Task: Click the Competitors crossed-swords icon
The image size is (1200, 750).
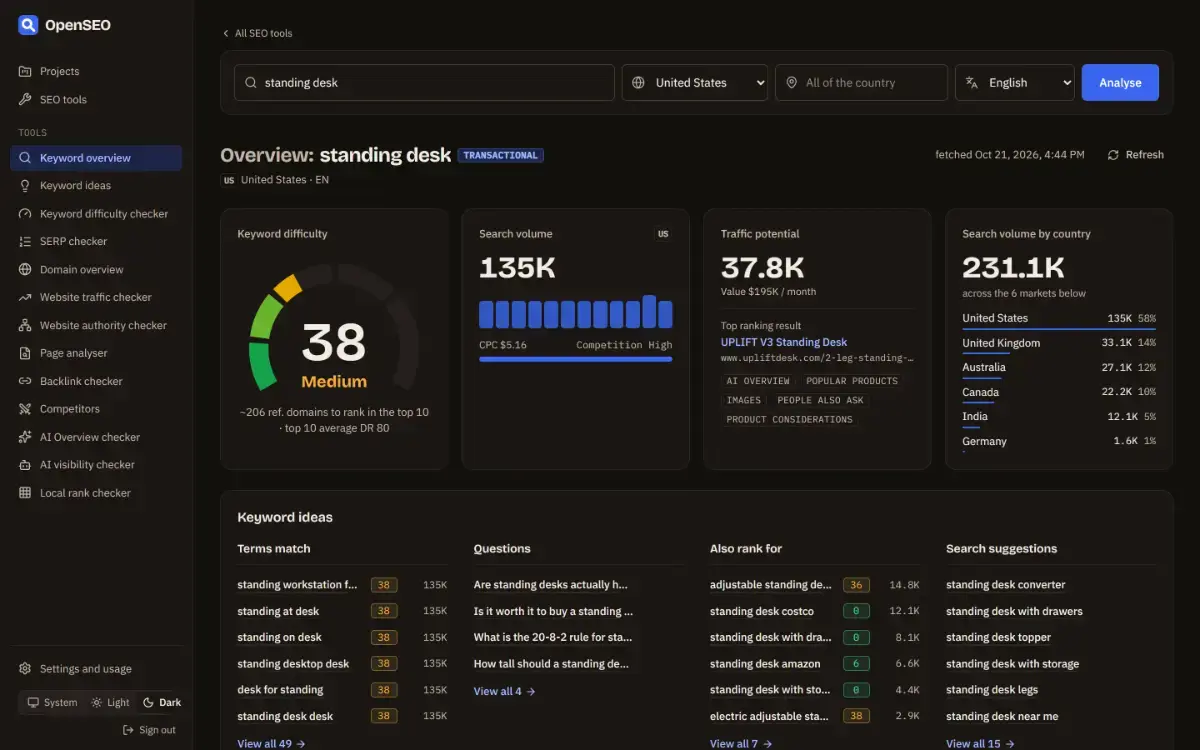Action: pyautogui.click(x=25, y=409)
